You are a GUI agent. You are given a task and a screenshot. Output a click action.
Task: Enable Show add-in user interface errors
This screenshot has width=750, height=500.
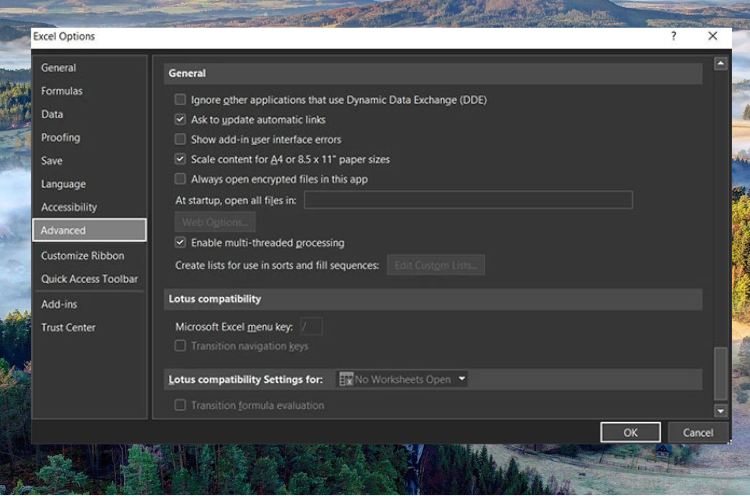point(180,139)
